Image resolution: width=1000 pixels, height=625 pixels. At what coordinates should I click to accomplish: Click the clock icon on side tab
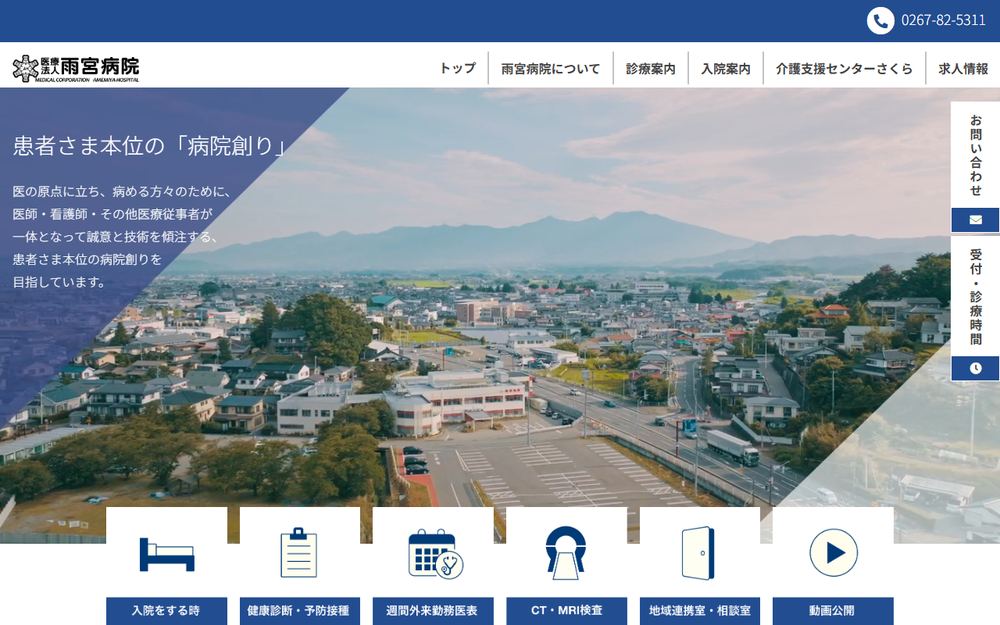point(976,369)
